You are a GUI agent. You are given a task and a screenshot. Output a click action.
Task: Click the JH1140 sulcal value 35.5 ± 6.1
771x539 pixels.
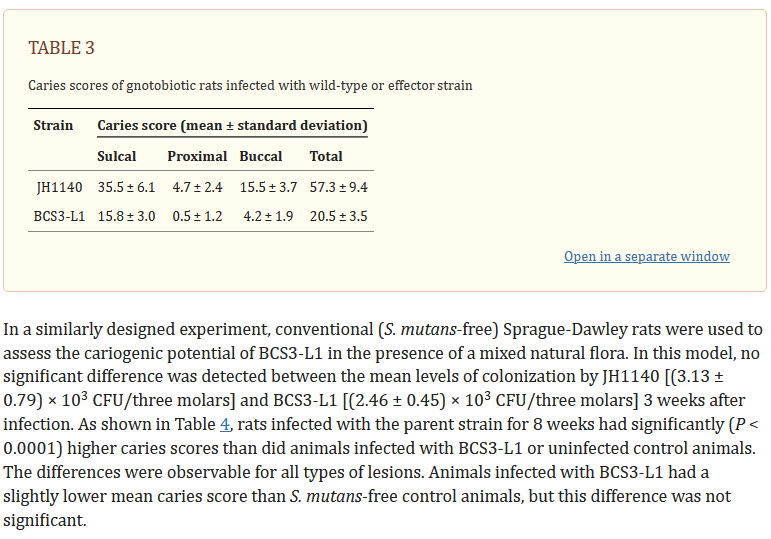(x=126, y=187)
